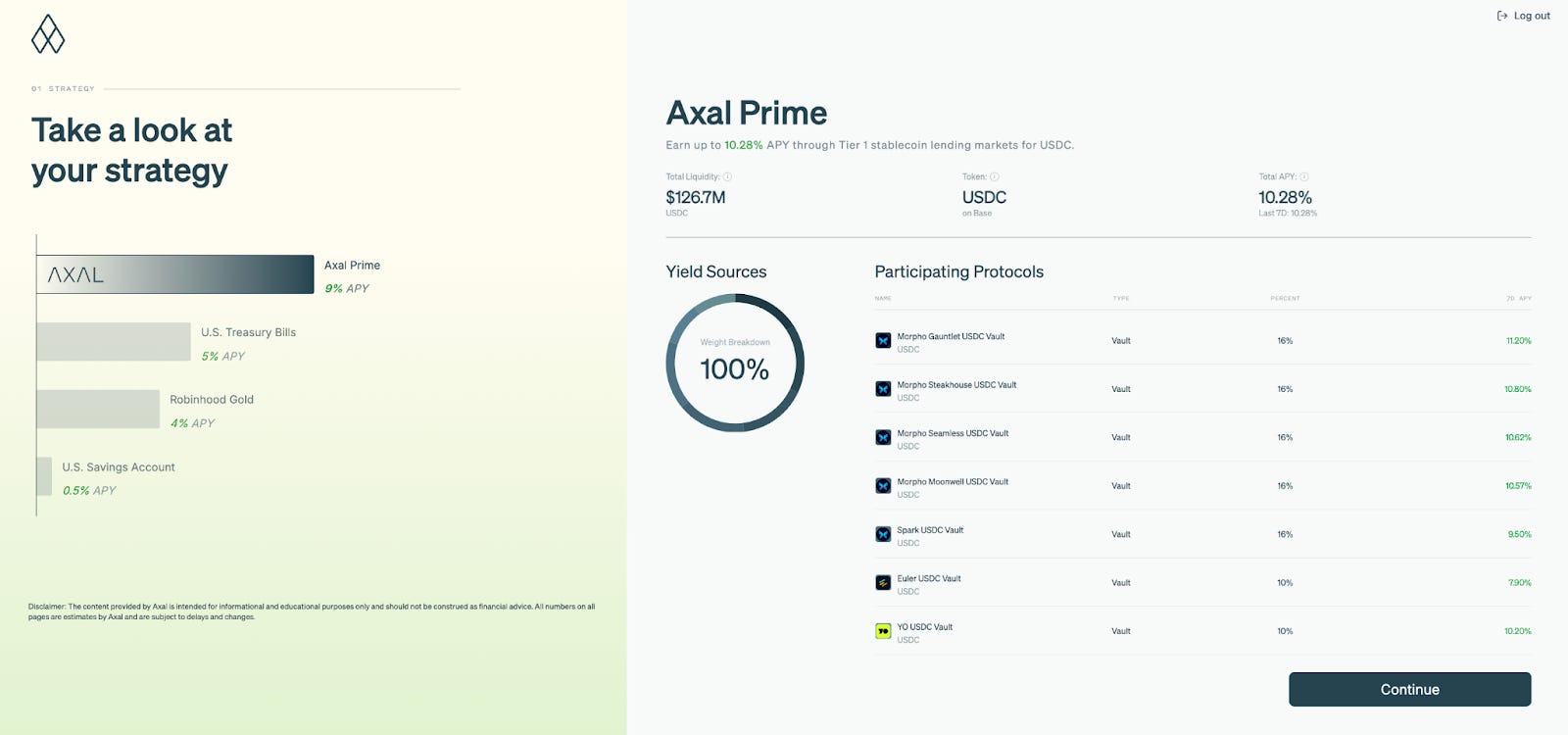Viewport: 1568px width, 735px height.
Task: Click the 9.50% APY value
Action: [x=1520, y=534]
